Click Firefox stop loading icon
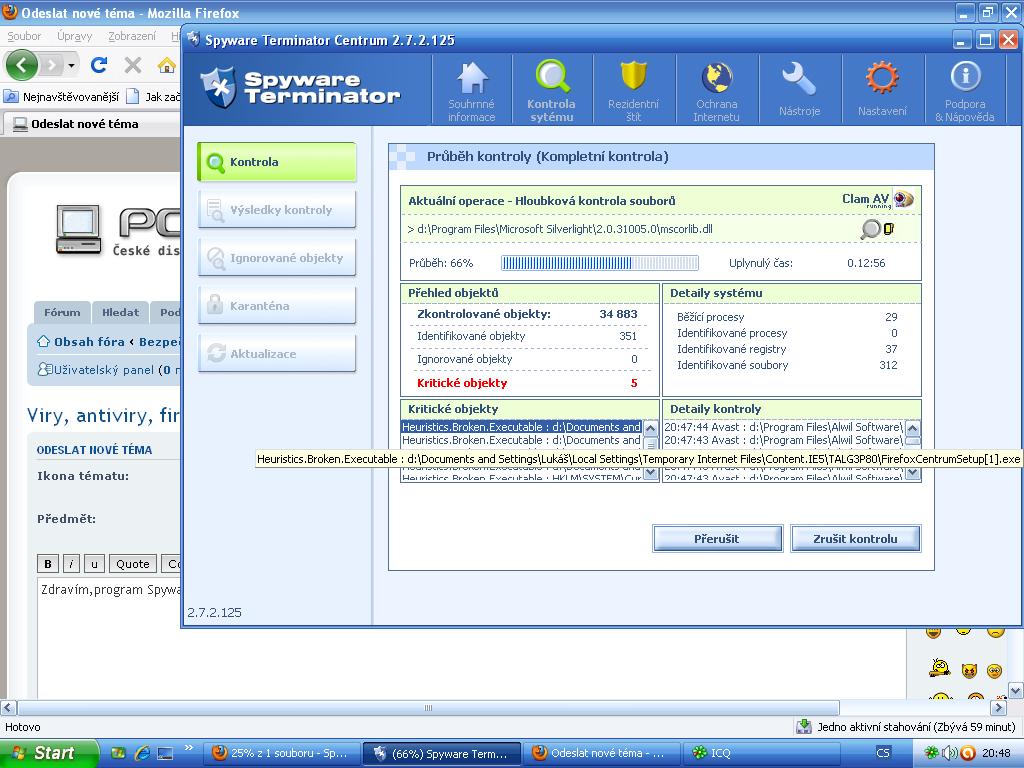This screenshot has width=1024, height=768. pyautogui.click(x=133, y=65)
